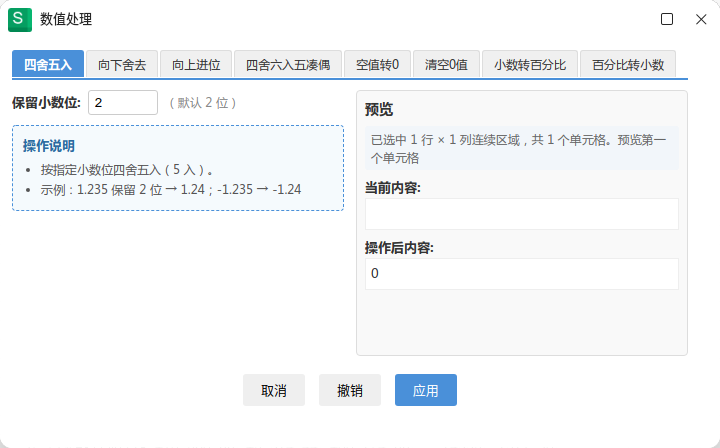The height and width of the screenshot is (448, 720).
Task: Click the （默认 2 位） hint text
Action: coord(202,102)
